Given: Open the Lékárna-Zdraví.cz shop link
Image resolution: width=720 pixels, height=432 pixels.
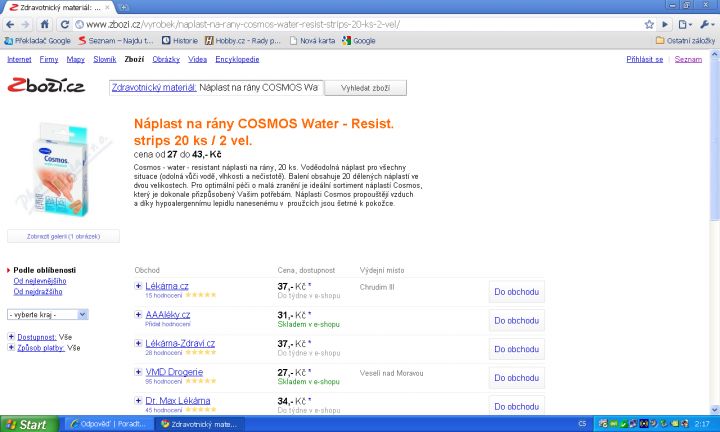Looking at the screenshot, I should click(x=180, y=343).
